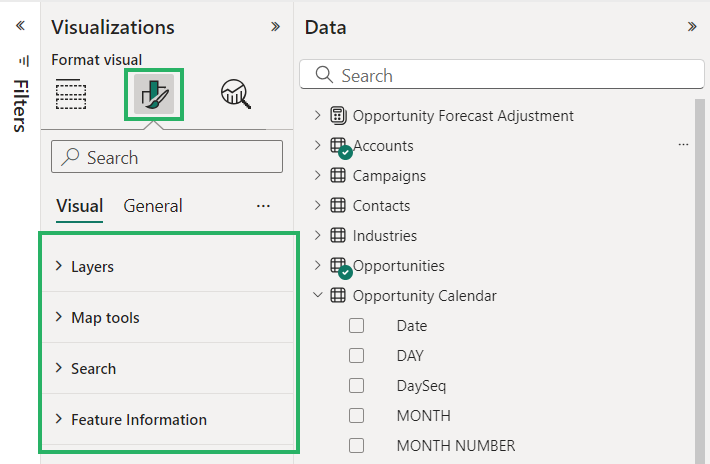
Task: Check the Date field checkbox
Action: (357, 326)
